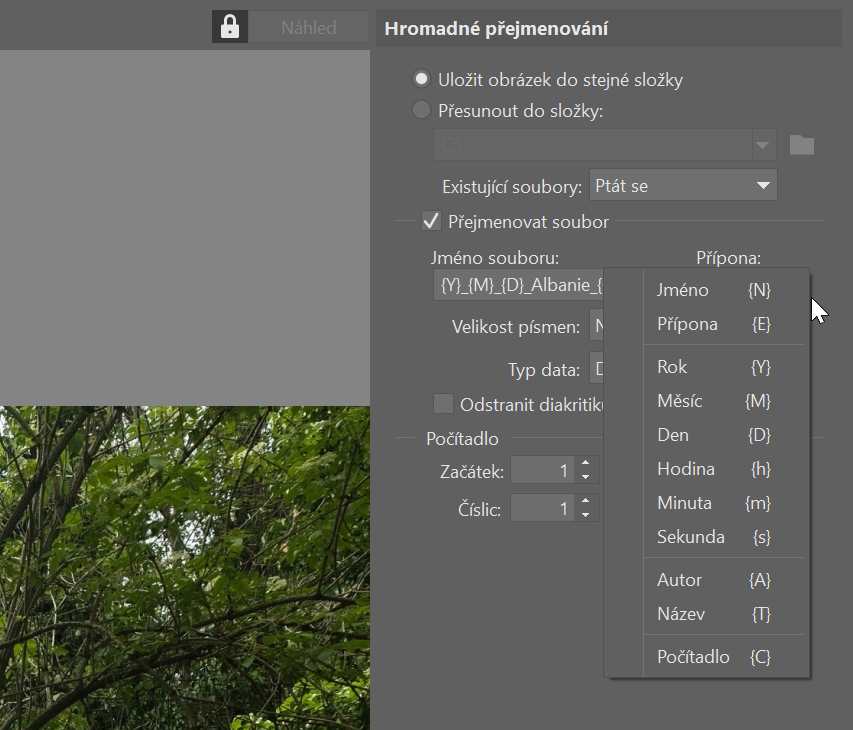
Task: Select 'Přesunout do složky' radio option
Action: [422, 110]
